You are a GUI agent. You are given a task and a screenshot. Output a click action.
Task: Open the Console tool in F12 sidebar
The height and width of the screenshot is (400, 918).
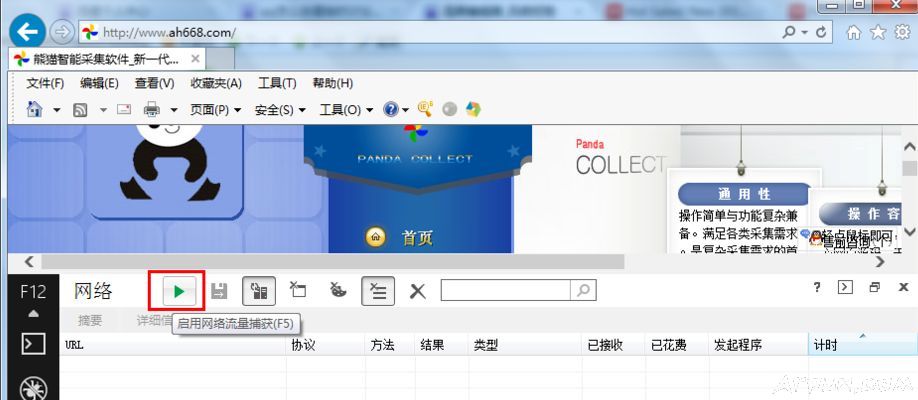click(x=33, y=344)
